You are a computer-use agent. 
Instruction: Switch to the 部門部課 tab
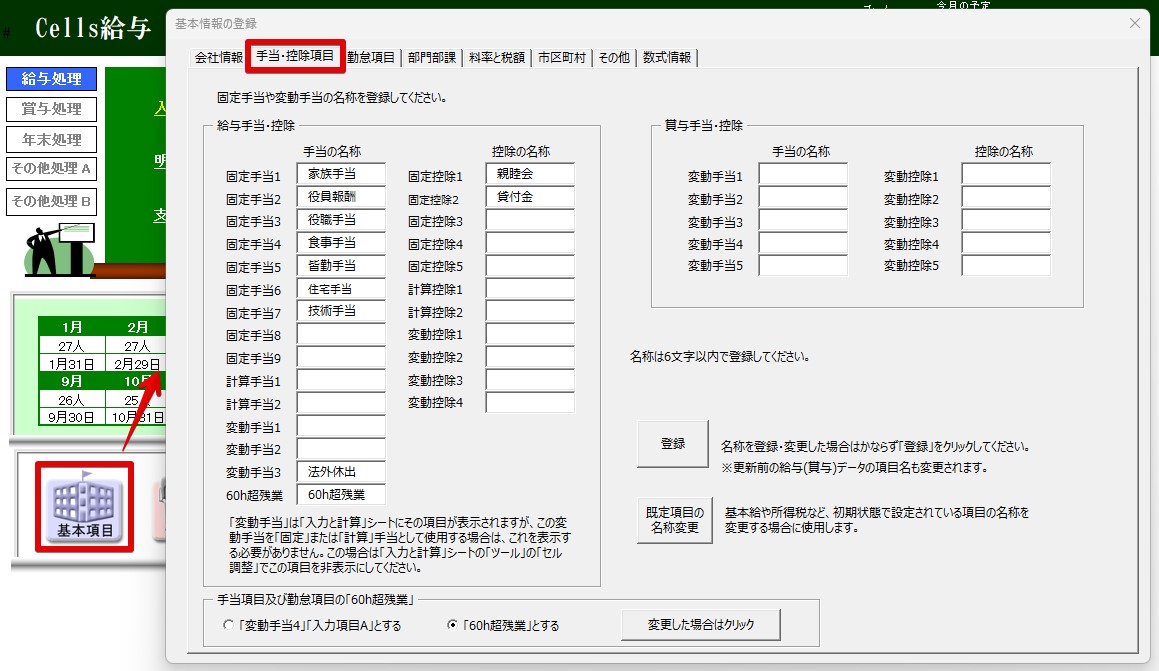[x=432, y=58]
